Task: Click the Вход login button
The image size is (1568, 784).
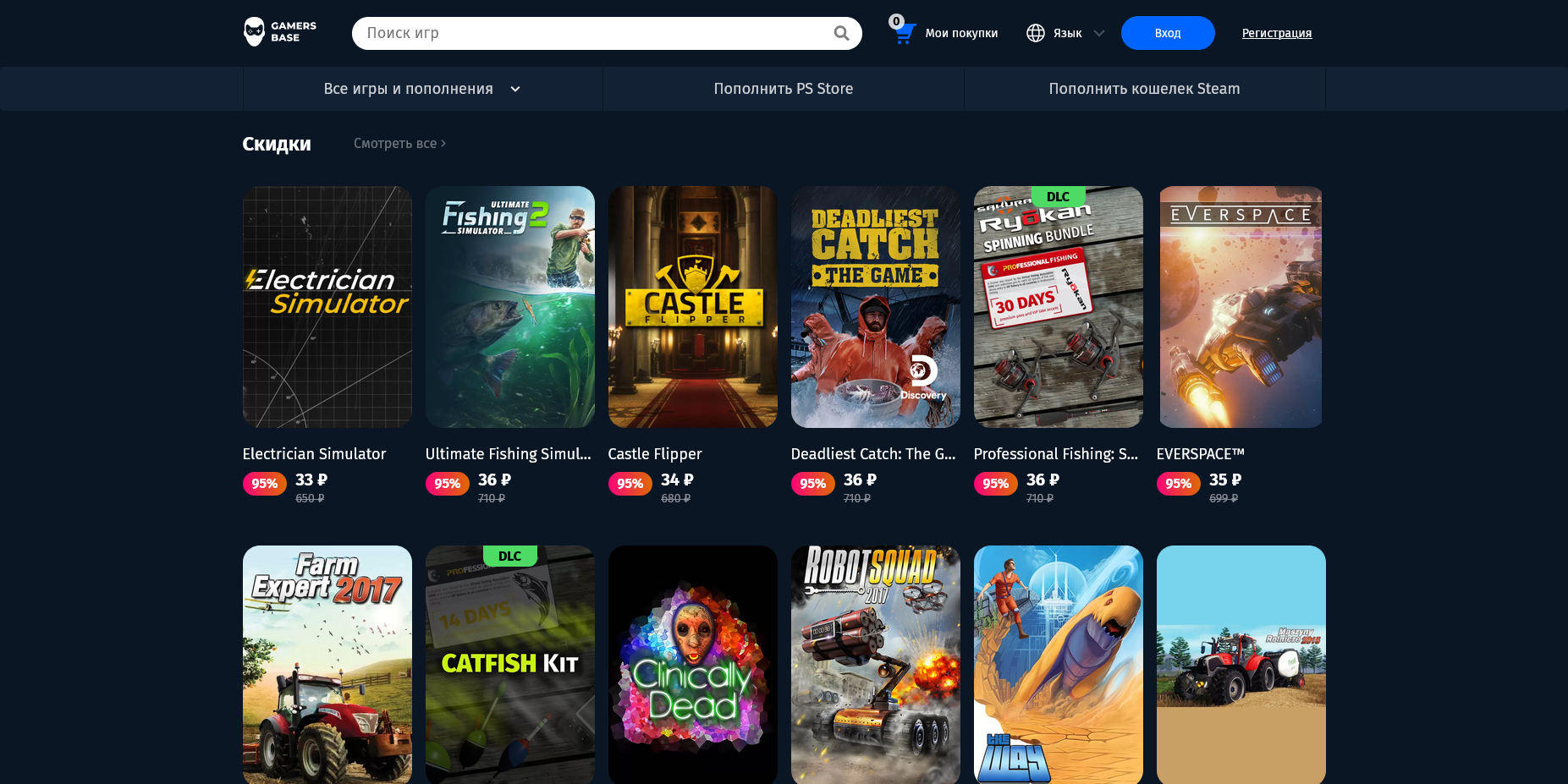Action: pos(1168,33)
